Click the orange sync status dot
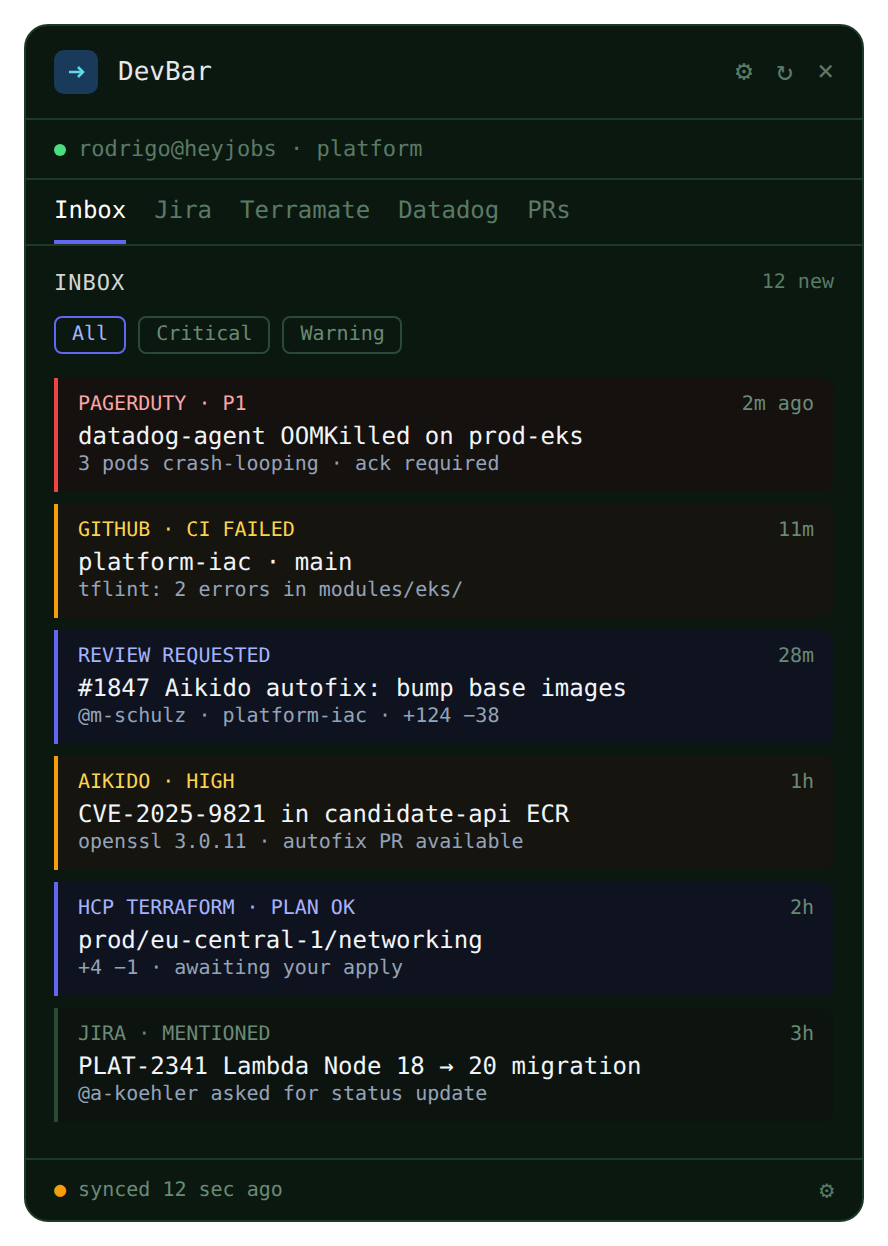 click(x=60, y=1190)
